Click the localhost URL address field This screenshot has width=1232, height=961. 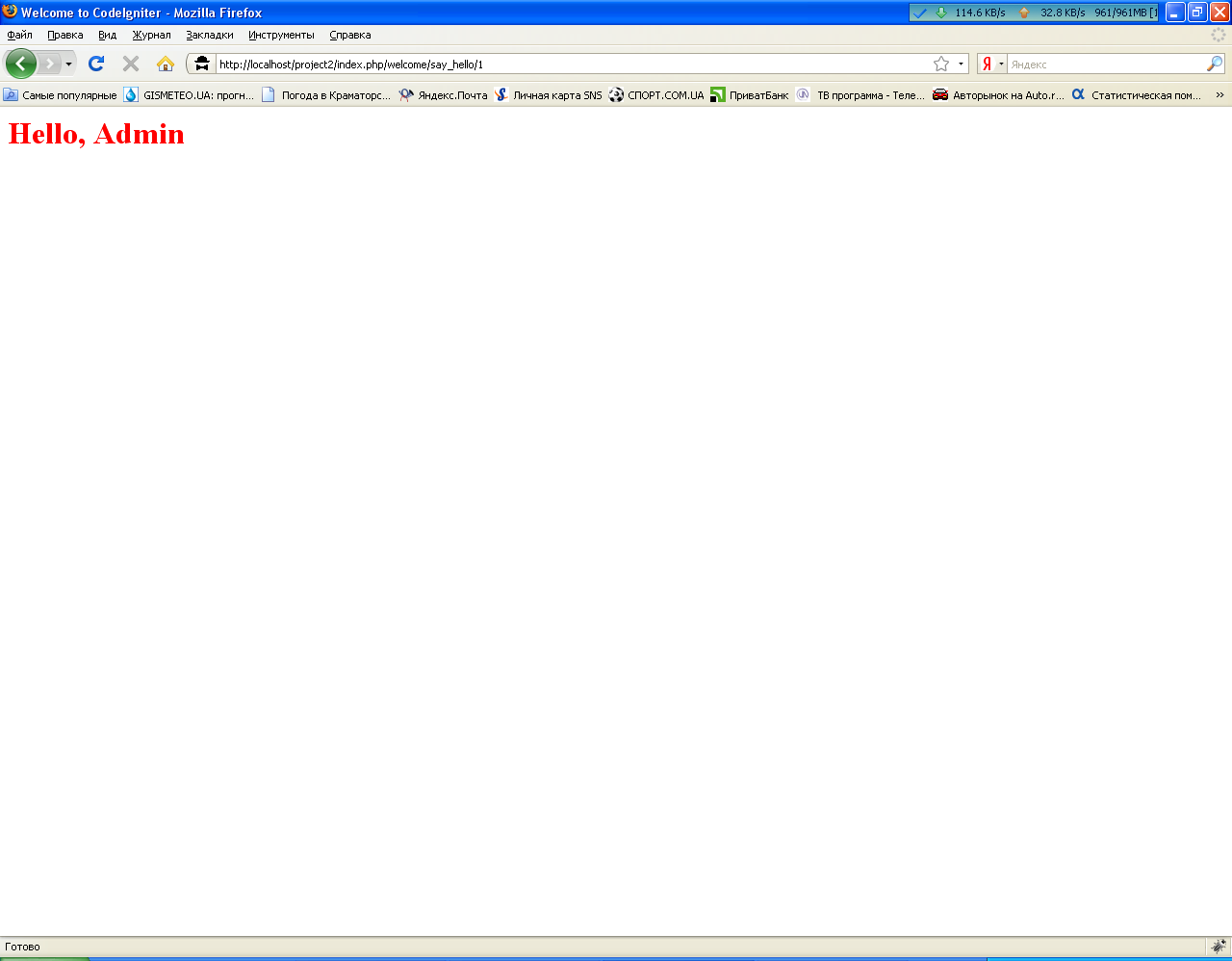pos(573,65)
